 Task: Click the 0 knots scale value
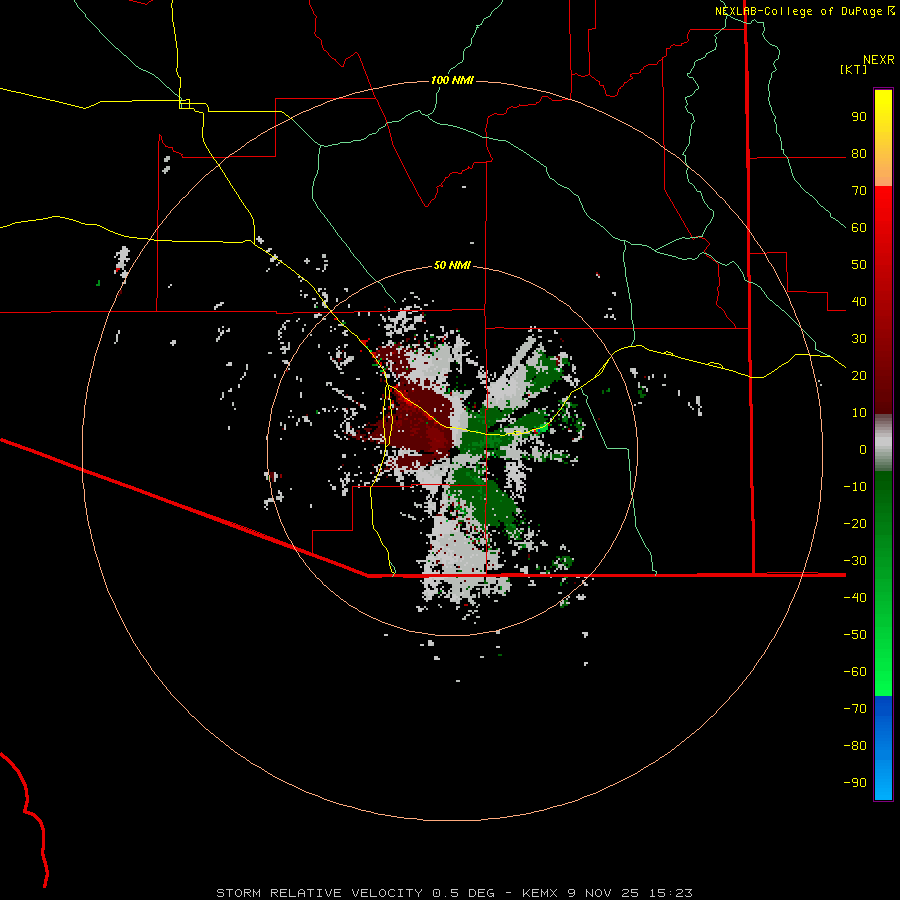(x=863, y=449)
